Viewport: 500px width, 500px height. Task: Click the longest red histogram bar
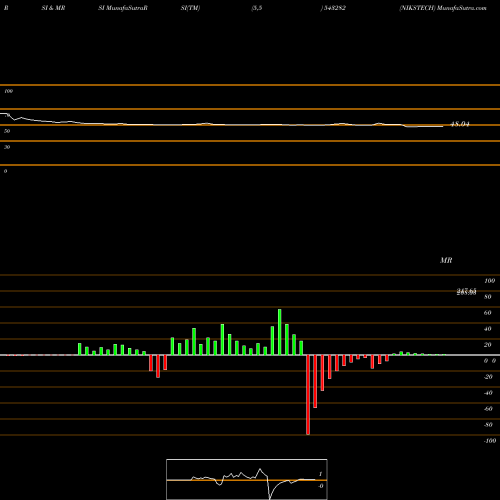click(x=308, y=395)
